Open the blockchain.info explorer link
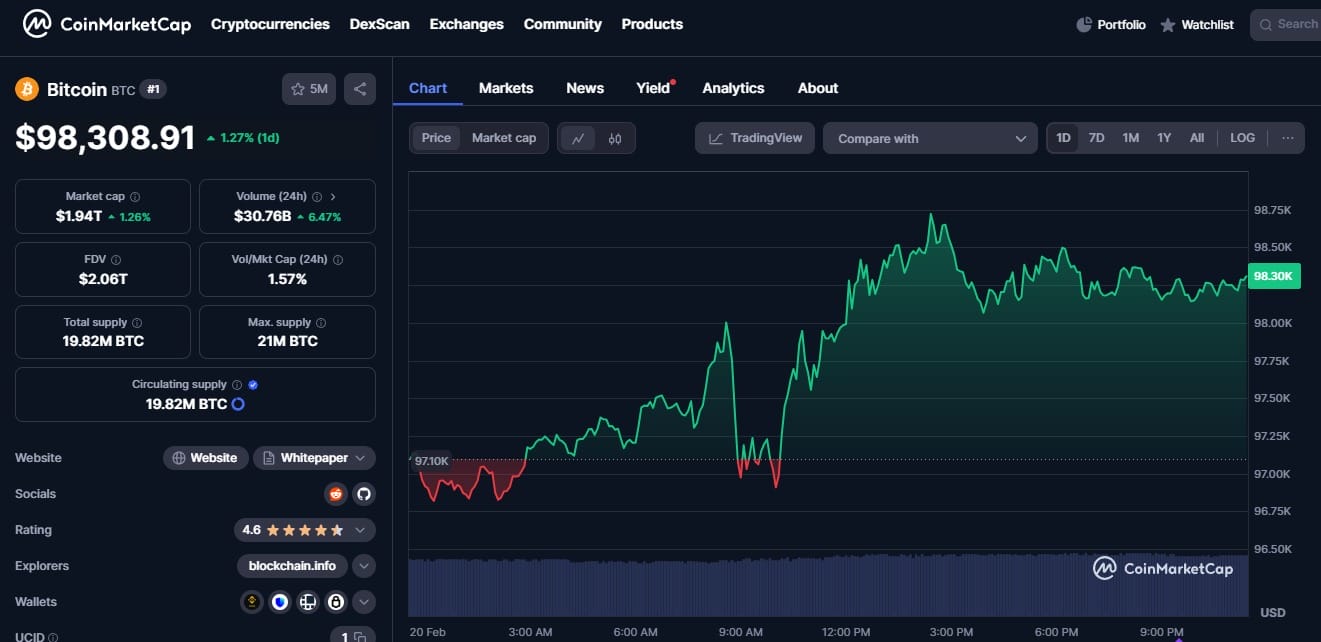Image resolution: width=1321 pixels, height=642 pixels. coord(292,566)
